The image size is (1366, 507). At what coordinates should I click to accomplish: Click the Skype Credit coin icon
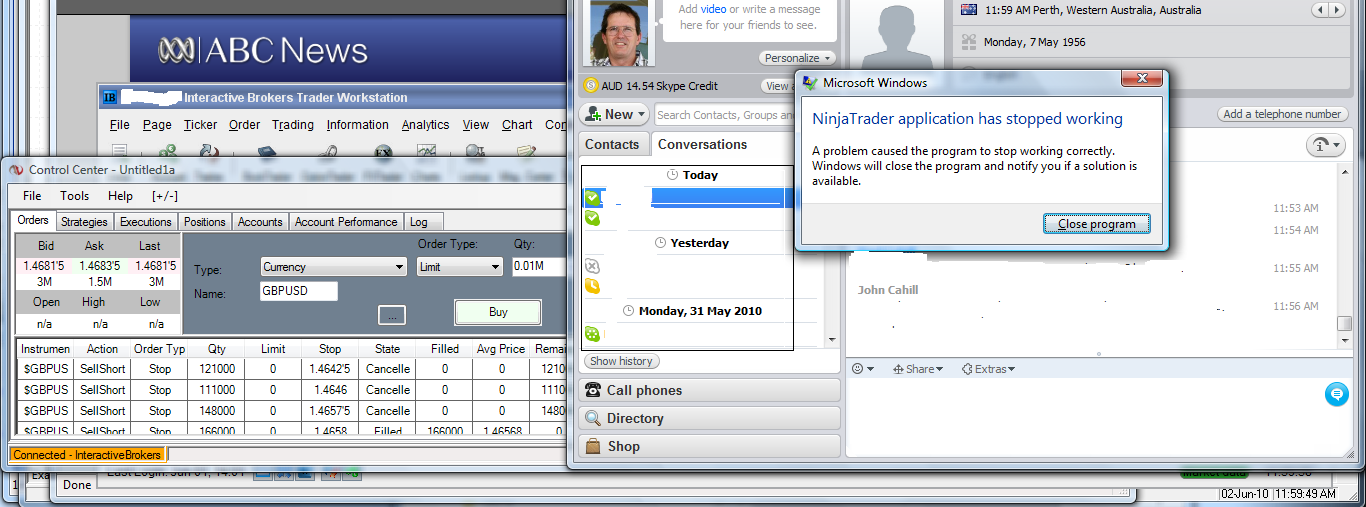click(591, 86)
